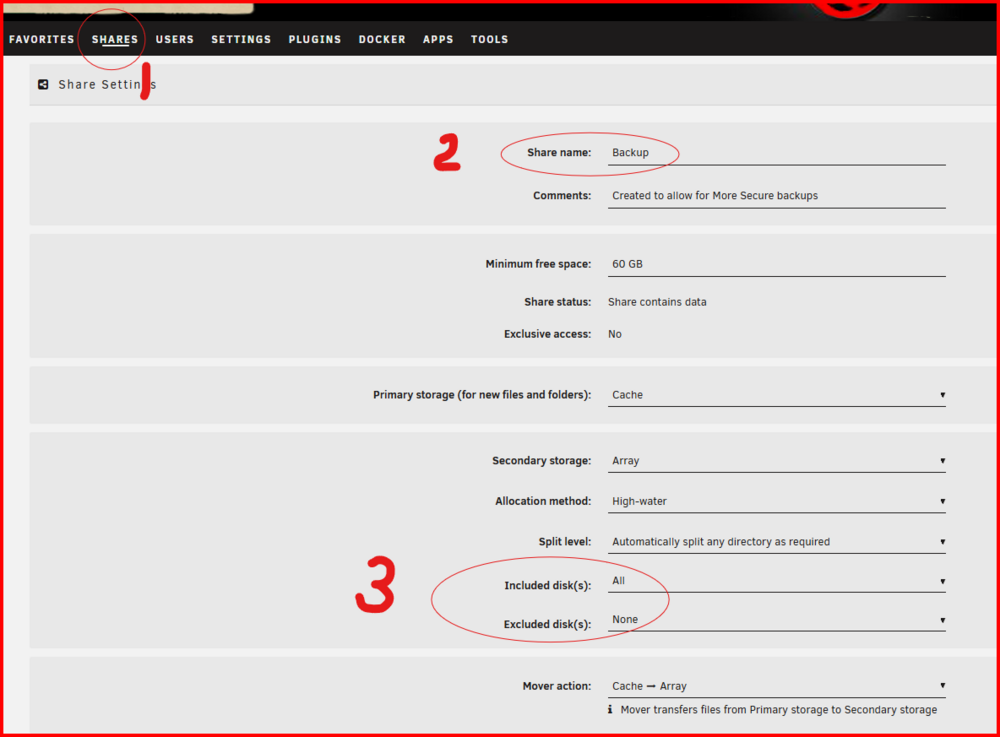Open the Primary storage dropdown set to Cache
The width and height of the screenshot is (1000, 737).
coord(777,395)
